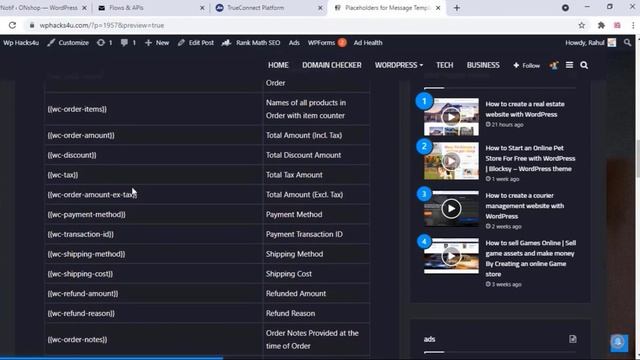Open the TECH nav link
The height and width of the screenshot is (360, 640).
(444, 65)
